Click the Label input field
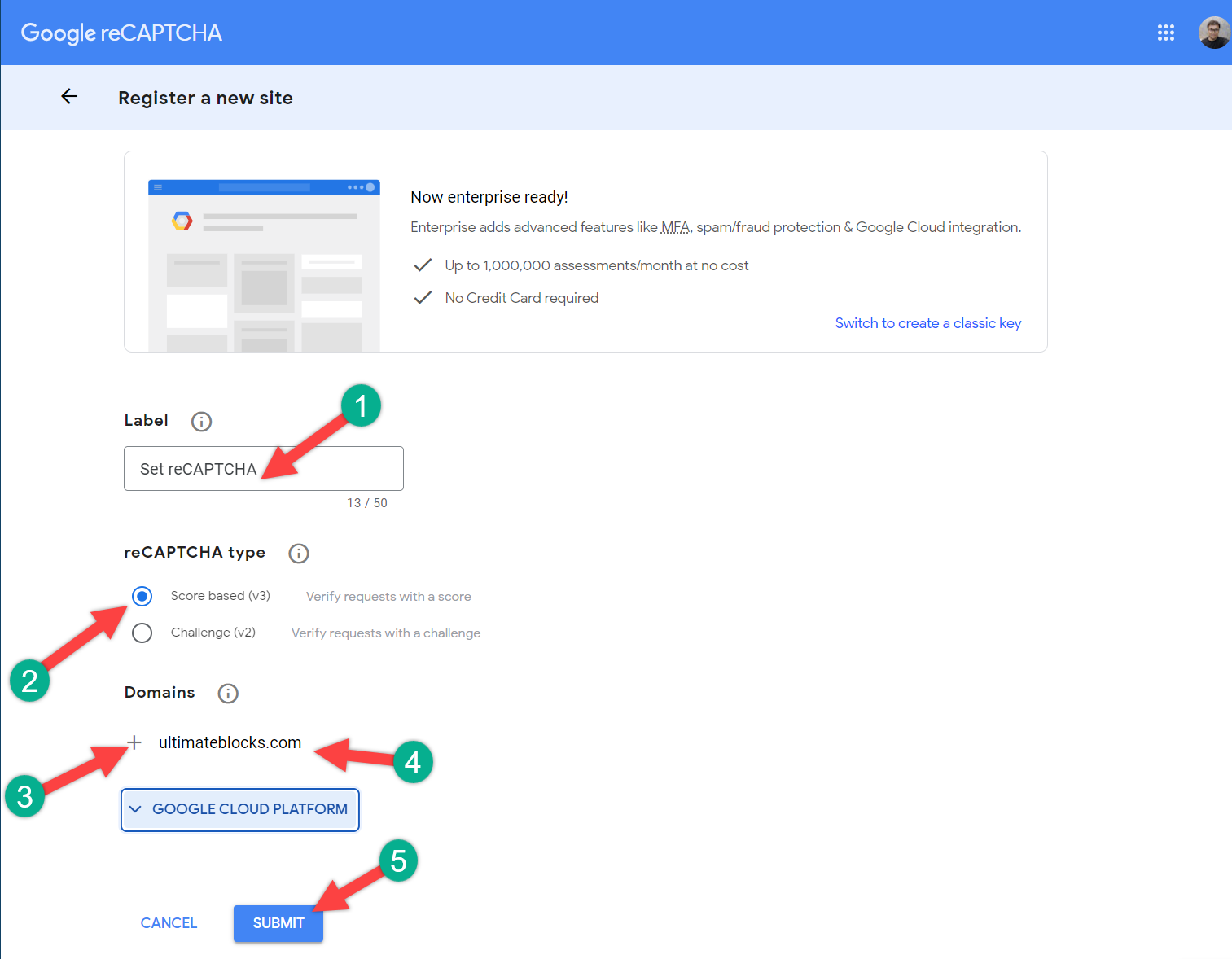This screenshot has width=1232, height=959. click(263, 468)
